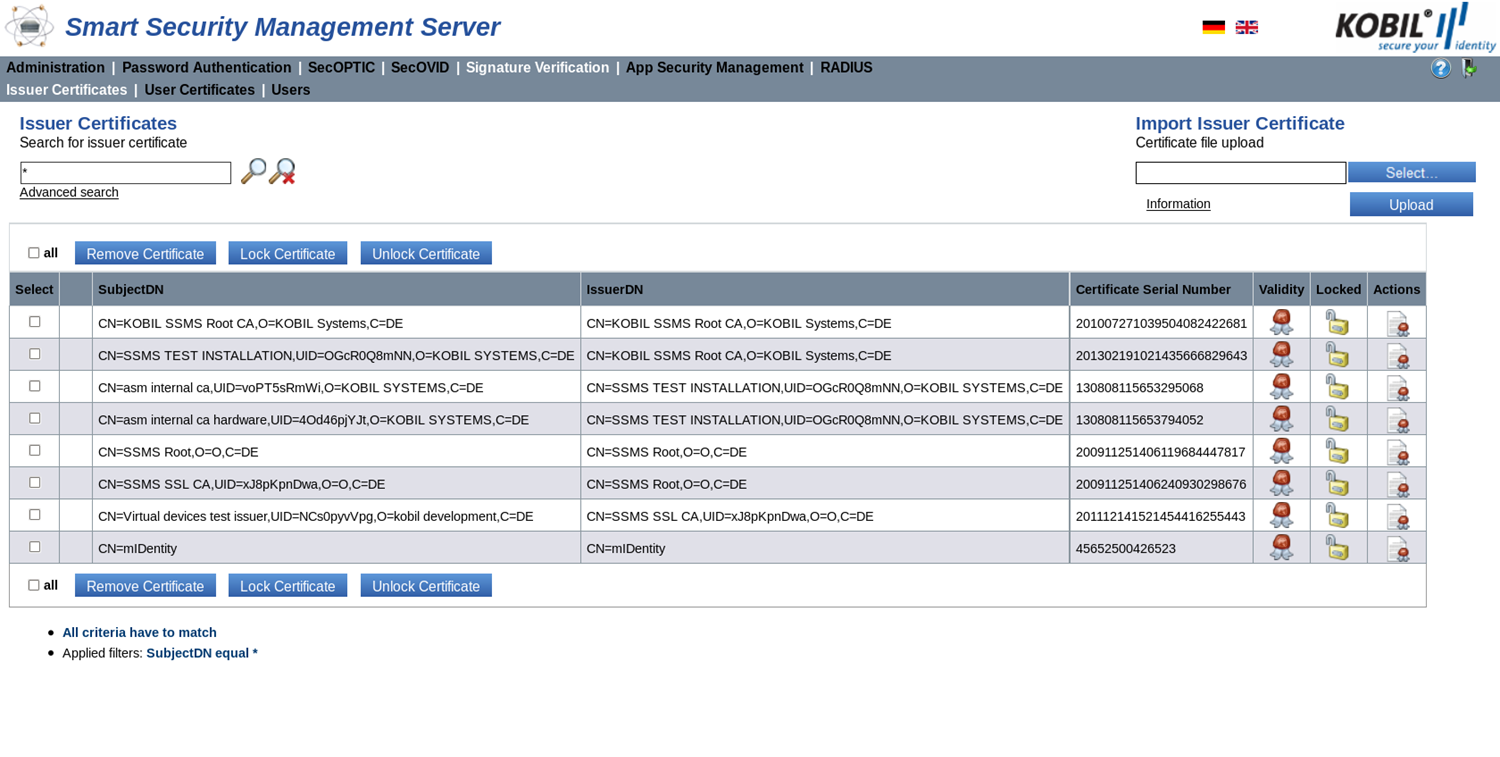
Task: Select checkbox for Virtual devices test issuer row
Action: tap(35, 514)
